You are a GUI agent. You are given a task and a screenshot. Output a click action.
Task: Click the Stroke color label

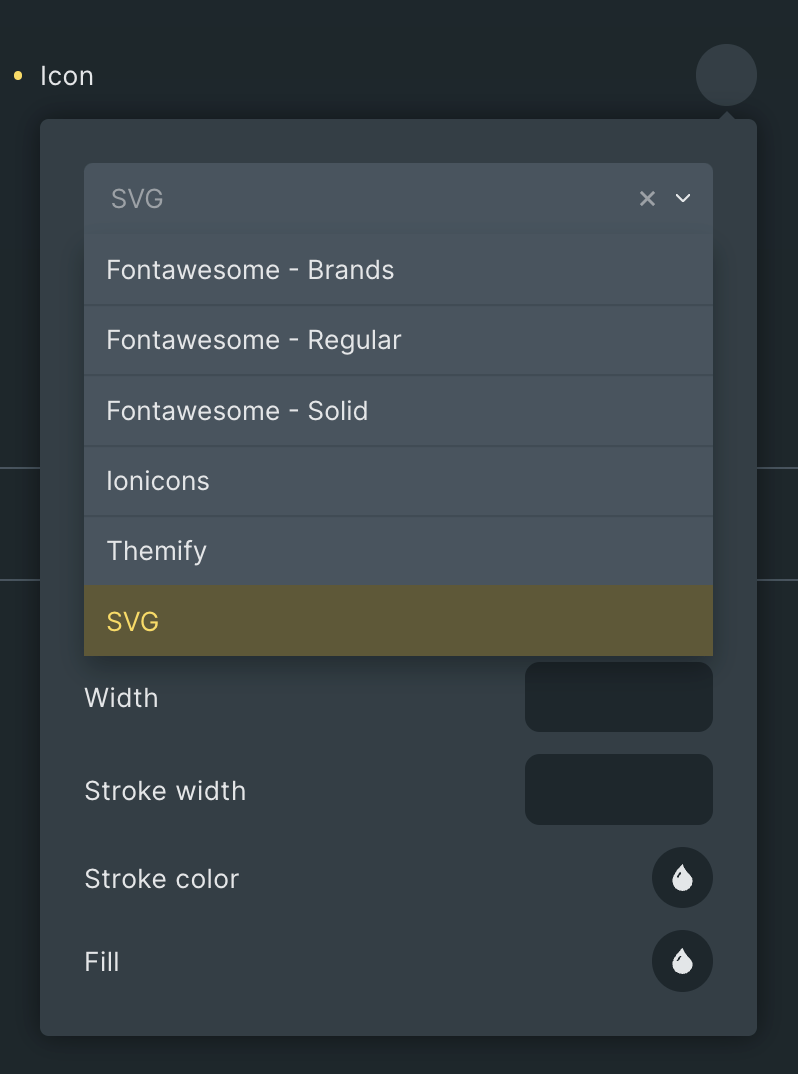pos(162,879)
